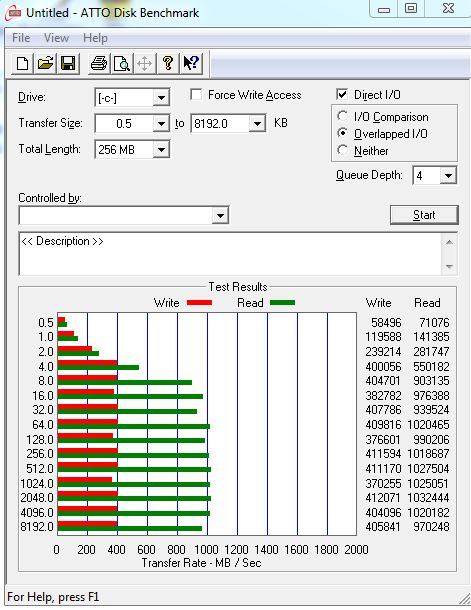Open Print Preview from the magnifier page icon
This screenshot has width=471, height=610.
122,63
